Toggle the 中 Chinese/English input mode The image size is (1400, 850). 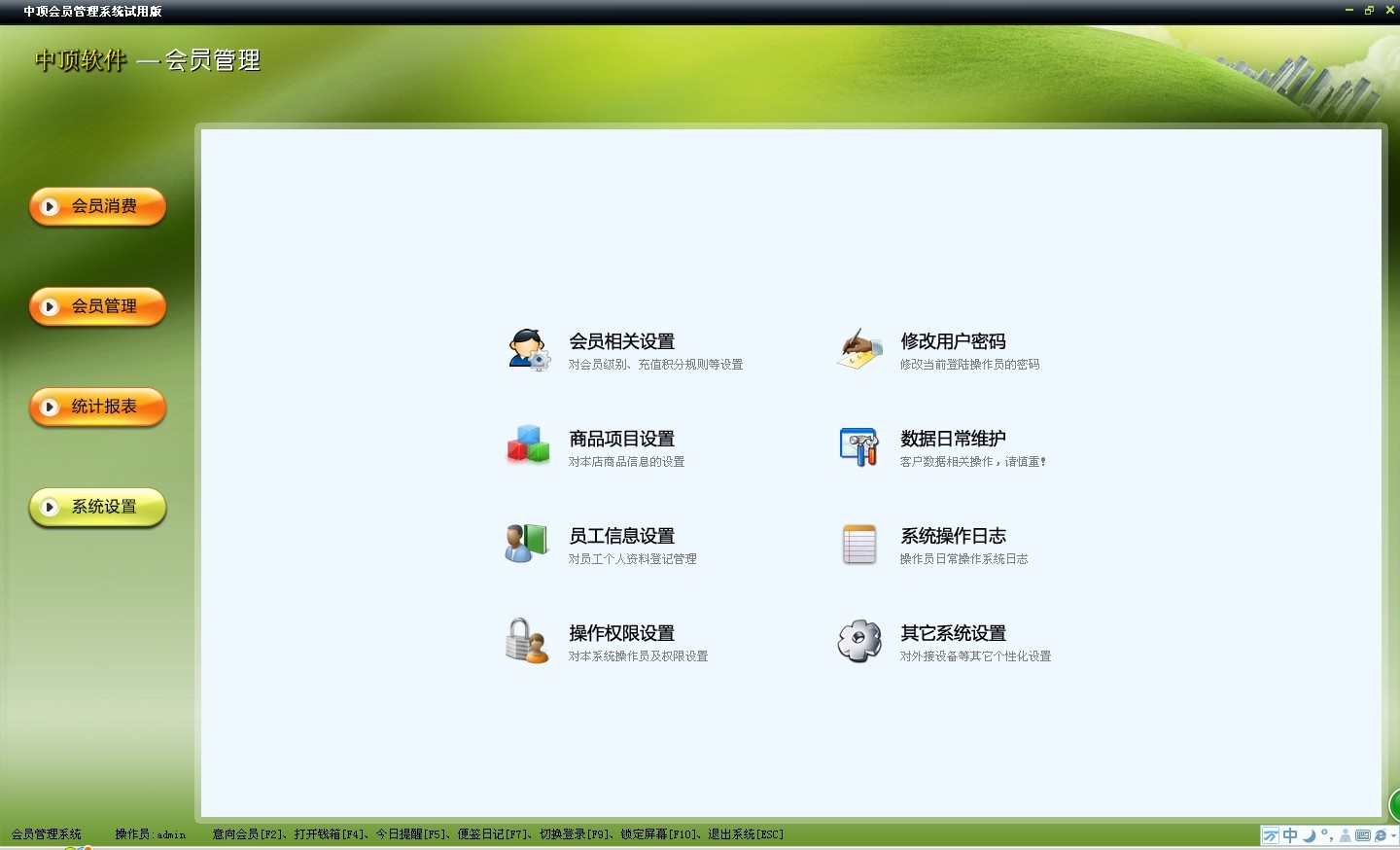click(x=1290, y=835)
